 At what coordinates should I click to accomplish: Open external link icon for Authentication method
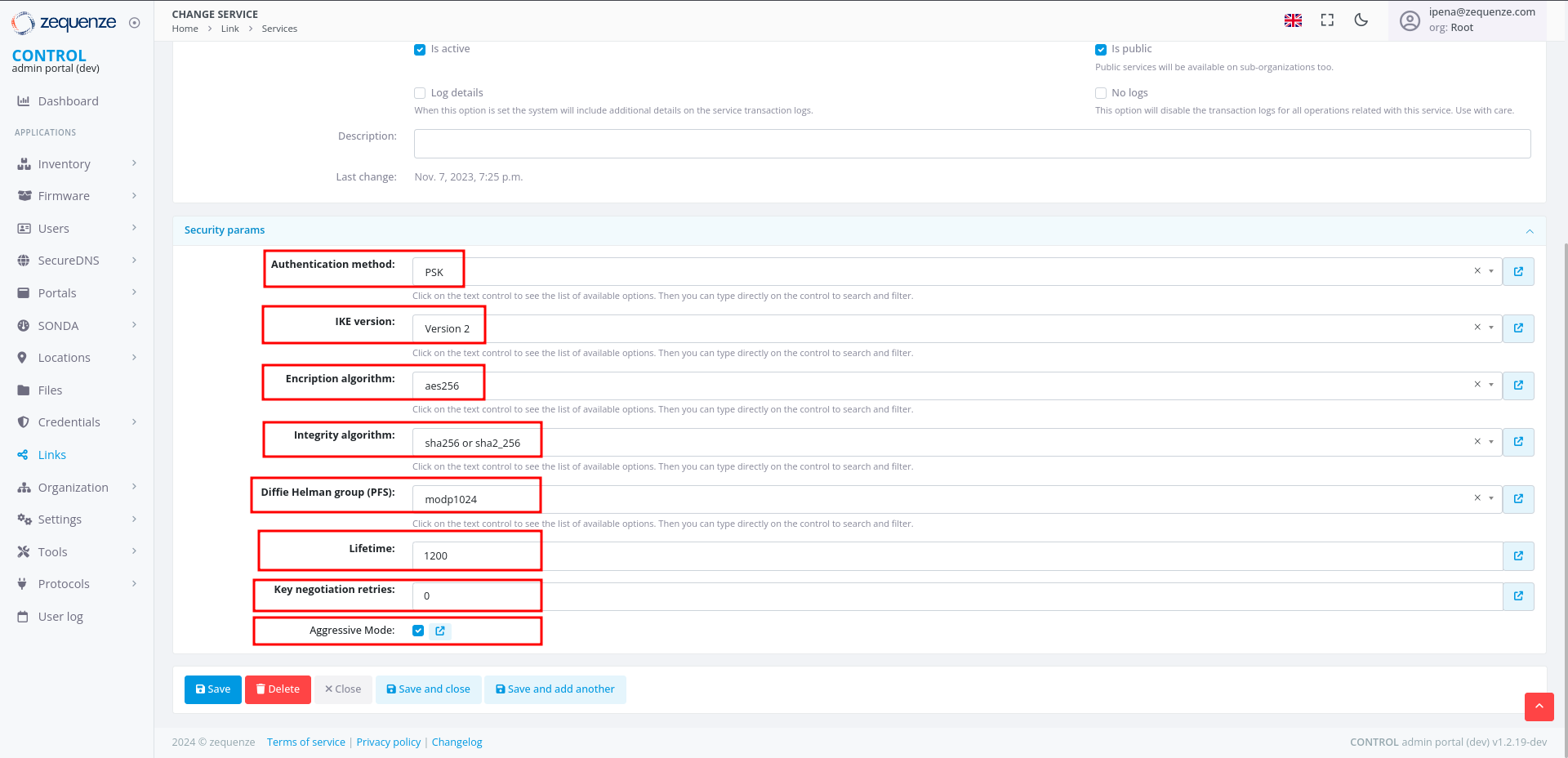point(1518,272)
